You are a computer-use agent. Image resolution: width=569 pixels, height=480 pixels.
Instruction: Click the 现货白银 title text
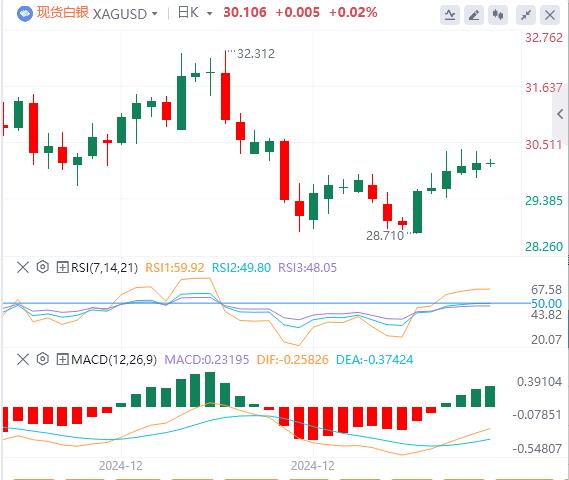63,13
